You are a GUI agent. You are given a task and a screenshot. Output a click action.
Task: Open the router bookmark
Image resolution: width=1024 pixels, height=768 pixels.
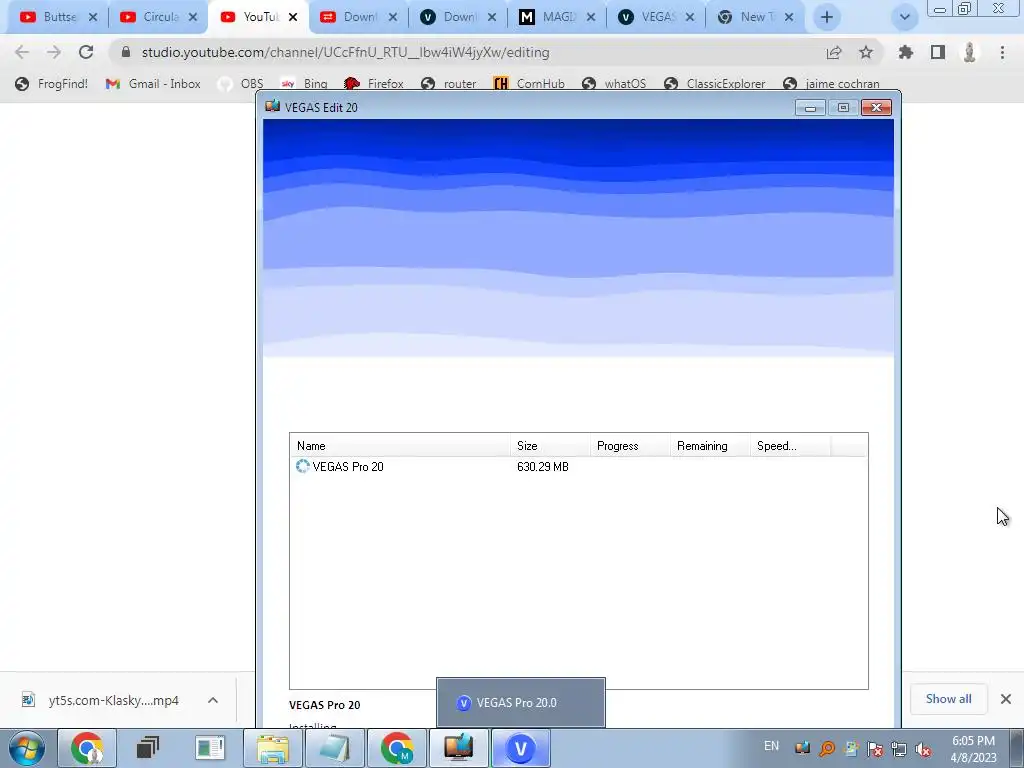449,84
